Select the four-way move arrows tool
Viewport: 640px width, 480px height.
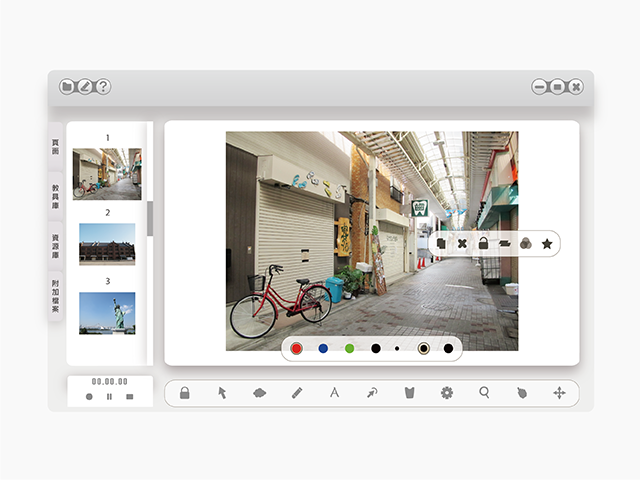(x=559, y=393)
